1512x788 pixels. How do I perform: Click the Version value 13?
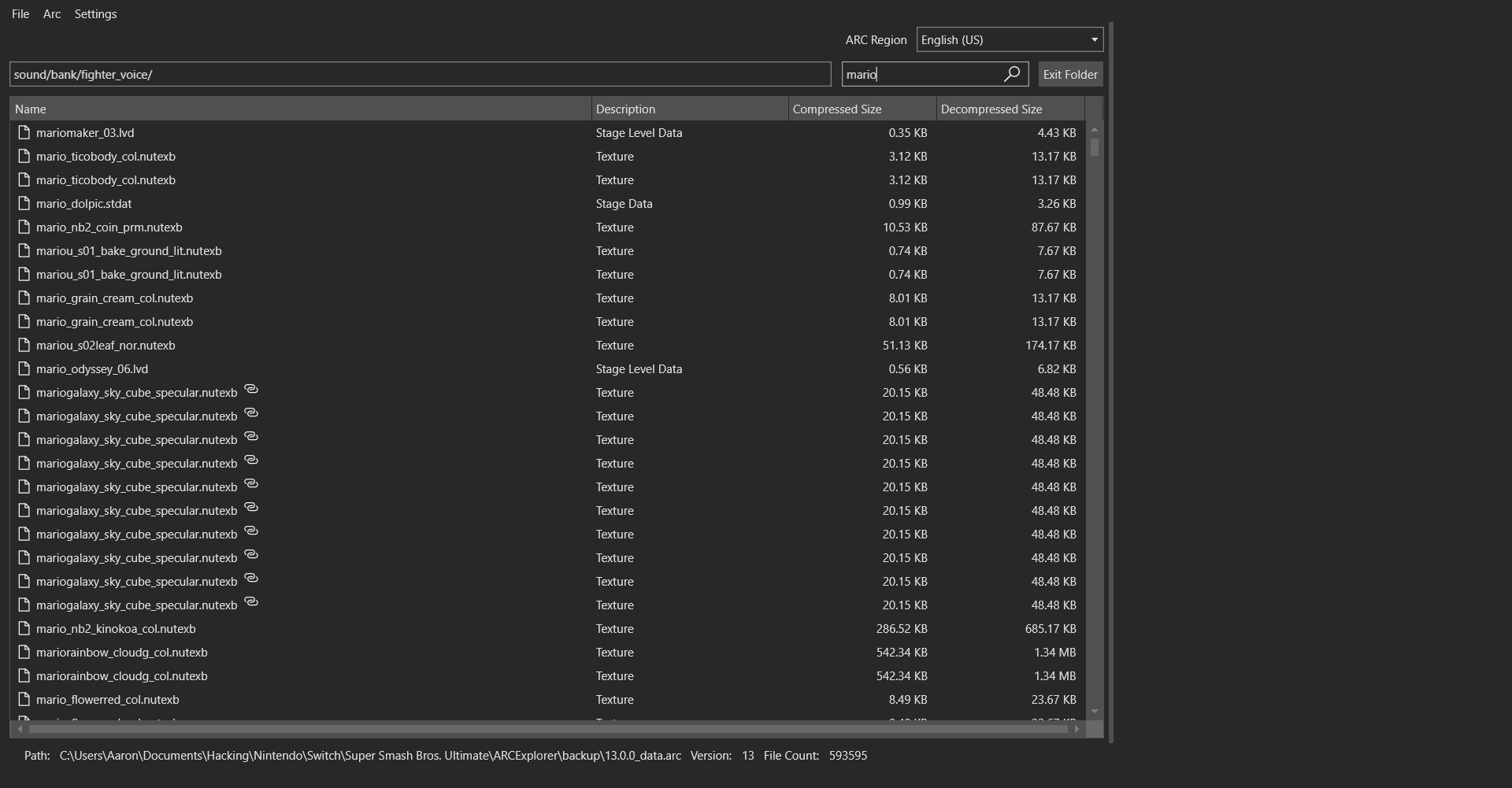click(747, 756)
